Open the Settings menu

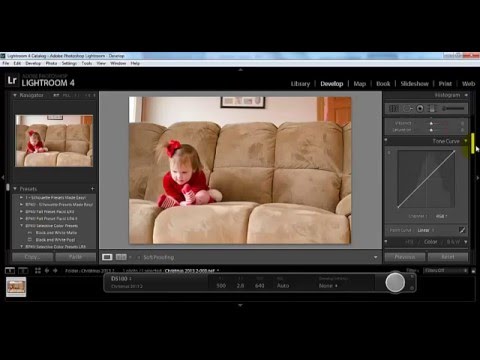tap(69, 63)
